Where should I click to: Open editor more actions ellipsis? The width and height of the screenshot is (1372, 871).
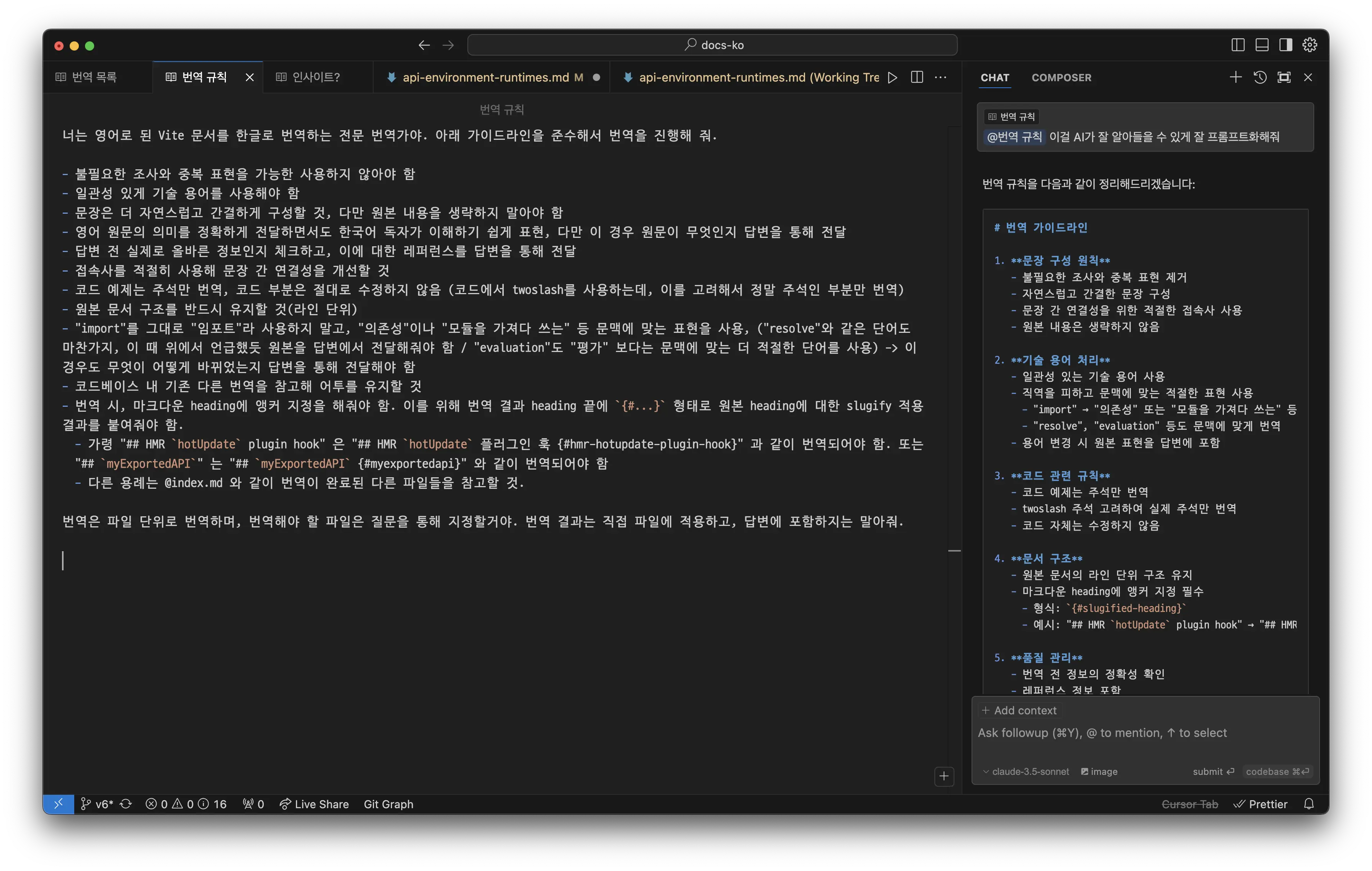(x=941, y=77)
